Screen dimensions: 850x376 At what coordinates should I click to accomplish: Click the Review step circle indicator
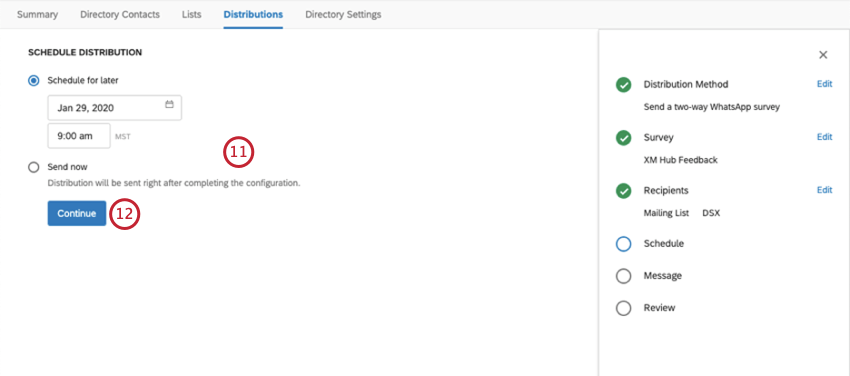[x=623, y=308]
